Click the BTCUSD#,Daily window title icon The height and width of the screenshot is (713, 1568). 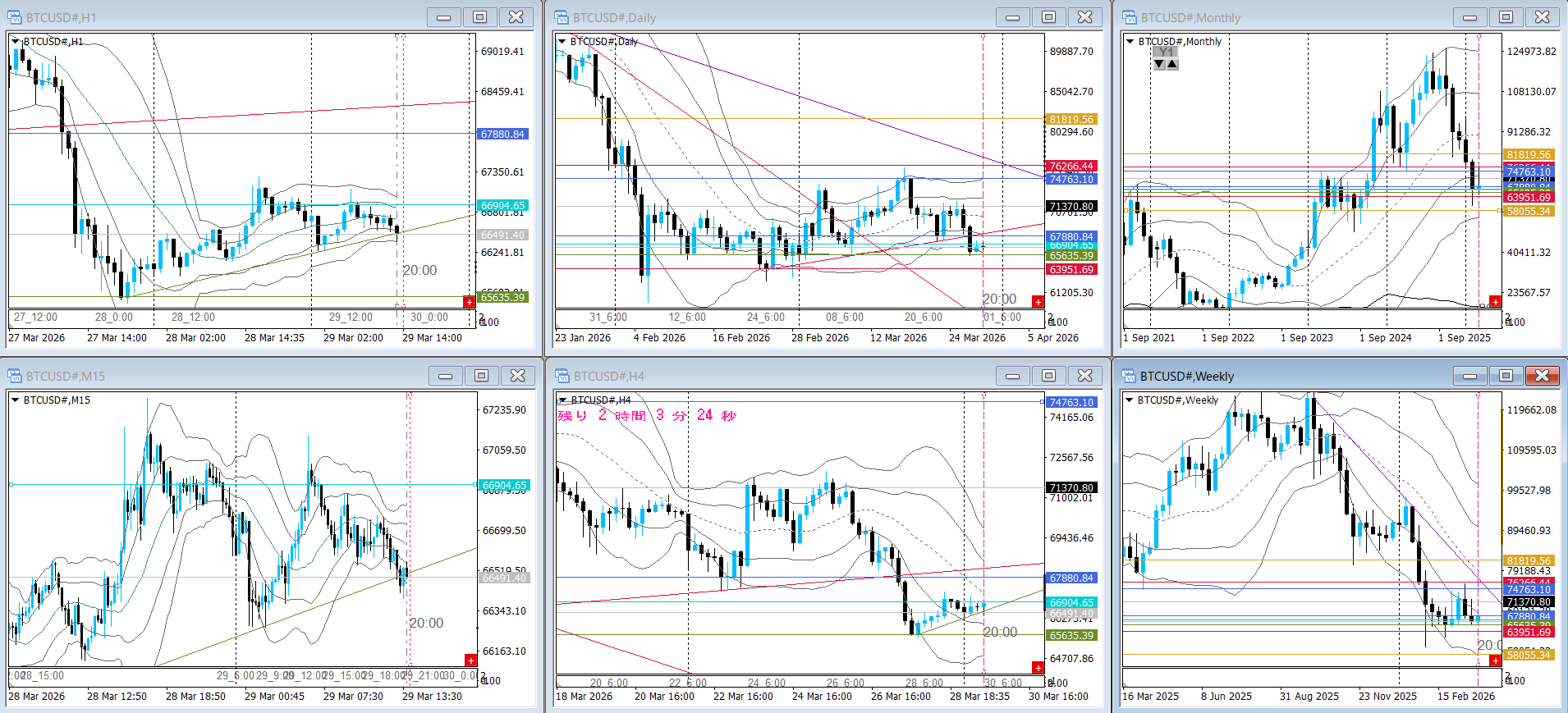pos(562,17)
